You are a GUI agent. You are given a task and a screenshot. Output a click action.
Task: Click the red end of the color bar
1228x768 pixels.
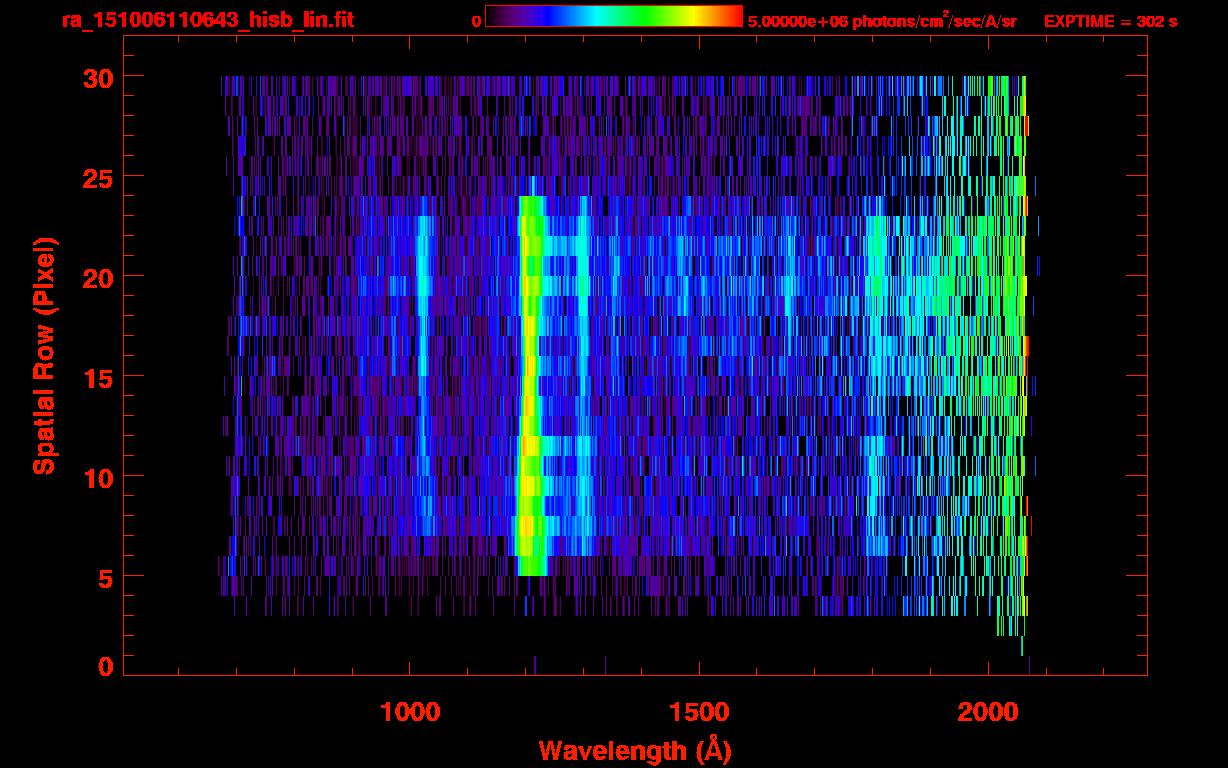733,16
